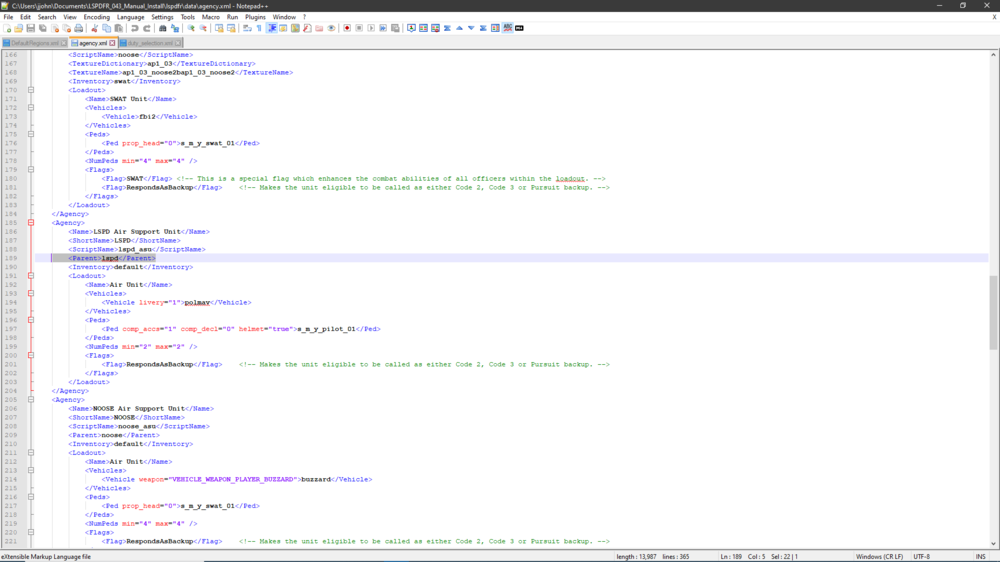1000x562 pixels.
Task: Click the scrollbar up arrow
Action: point(994,55)
